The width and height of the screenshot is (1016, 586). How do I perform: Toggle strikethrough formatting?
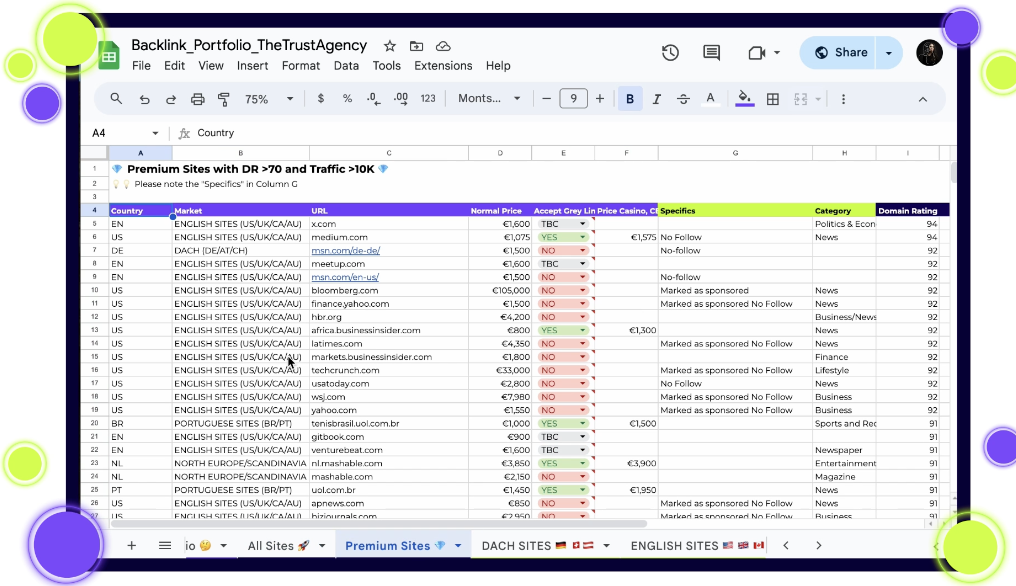(x=683, y=98)
